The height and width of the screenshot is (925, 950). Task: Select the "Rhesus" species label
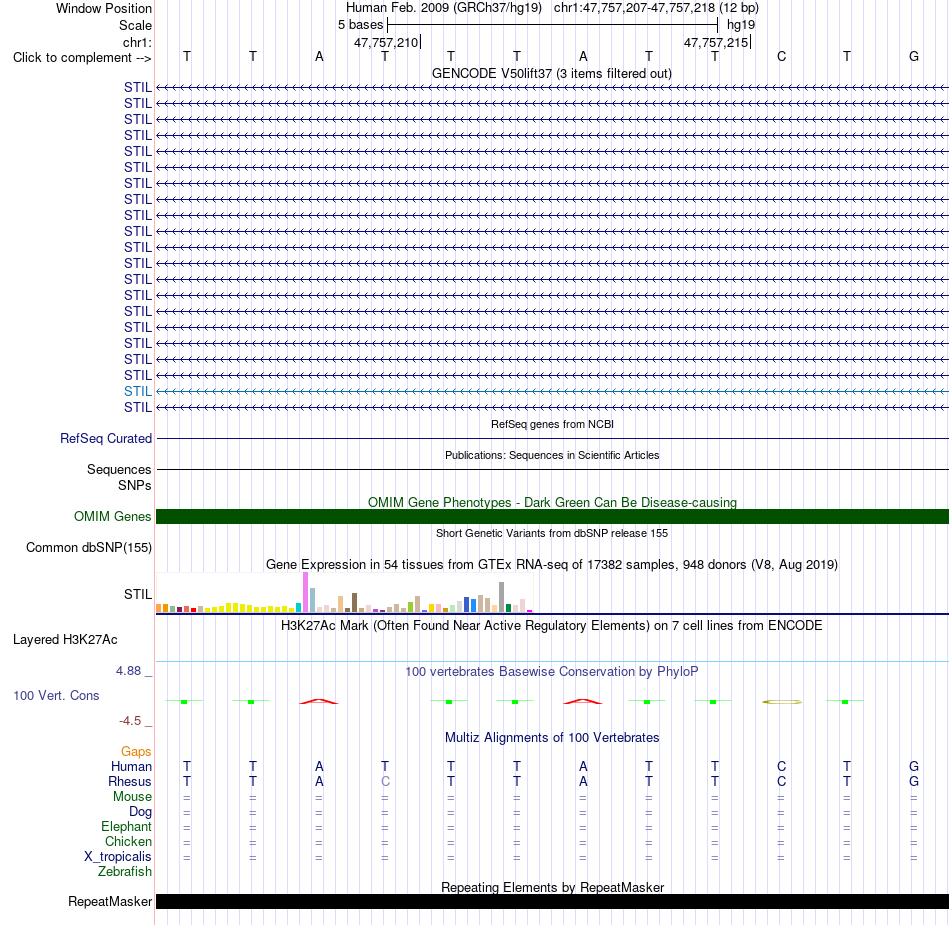pos(130,782)
